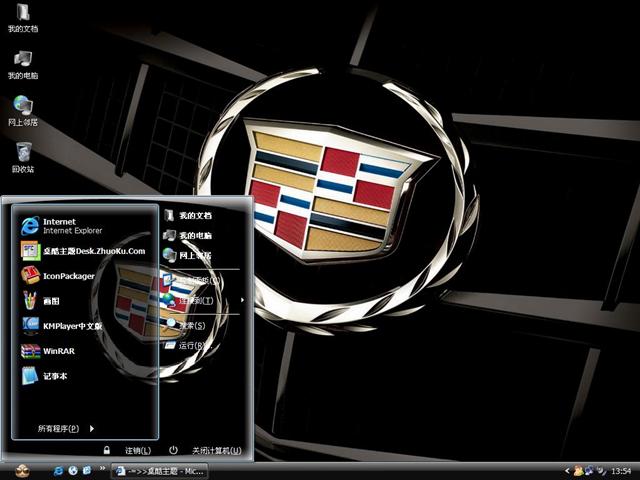Viewport: 640px width, 480px height.
Task: Launch Internet Explorer from the quick launch bar
Action: pyautogui.click(x=58, y=471)
